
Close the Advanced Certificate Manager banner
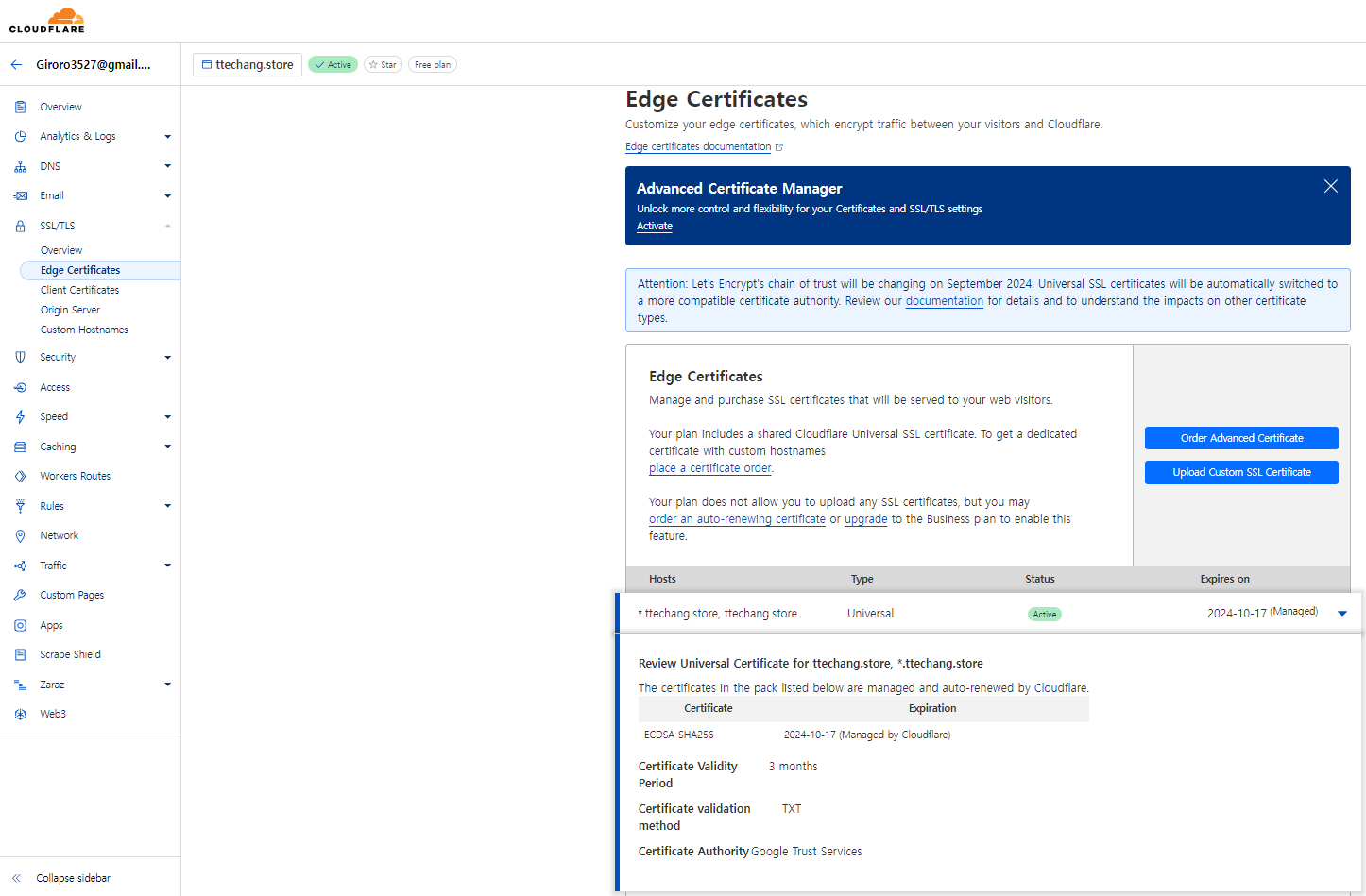[1330, 186]
